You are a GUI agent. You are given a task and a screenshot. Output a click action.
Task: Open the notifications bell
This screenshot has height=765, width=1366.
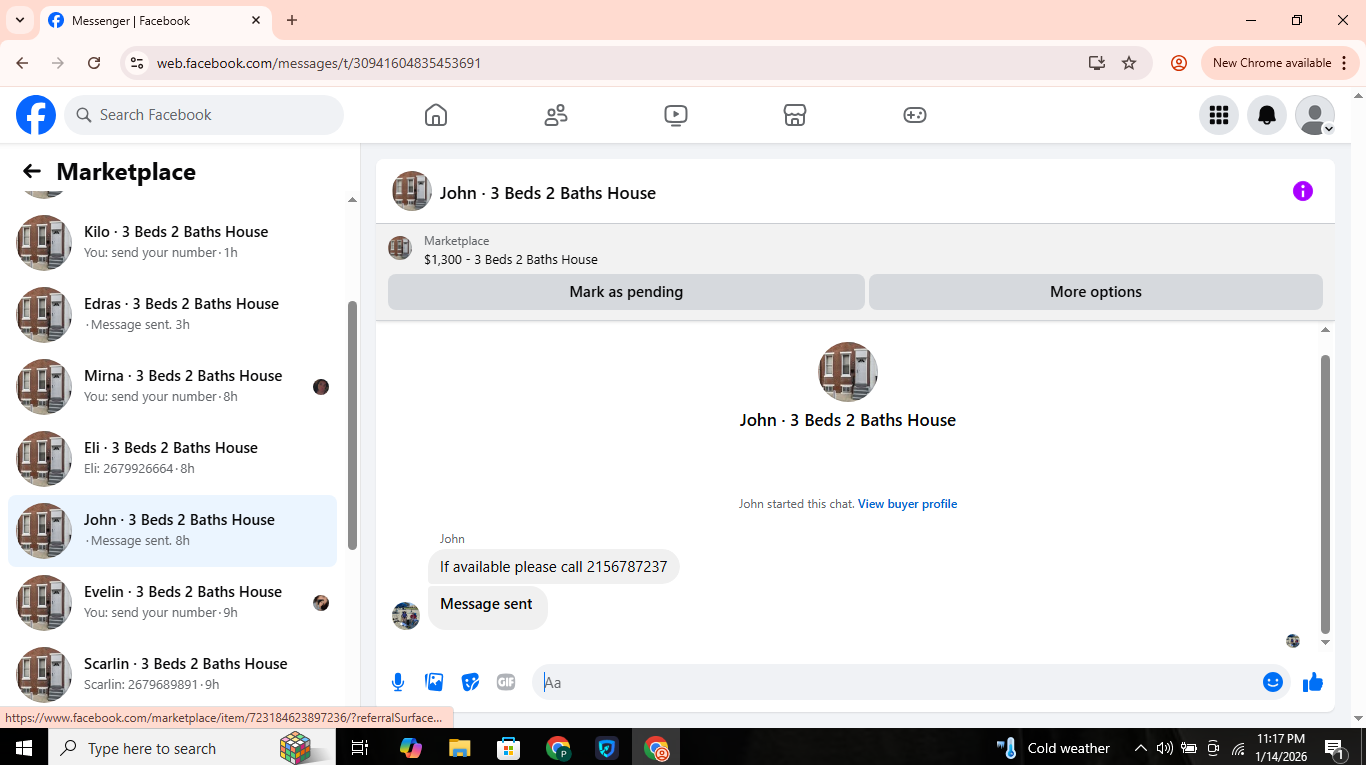[x=1267, y=115]
